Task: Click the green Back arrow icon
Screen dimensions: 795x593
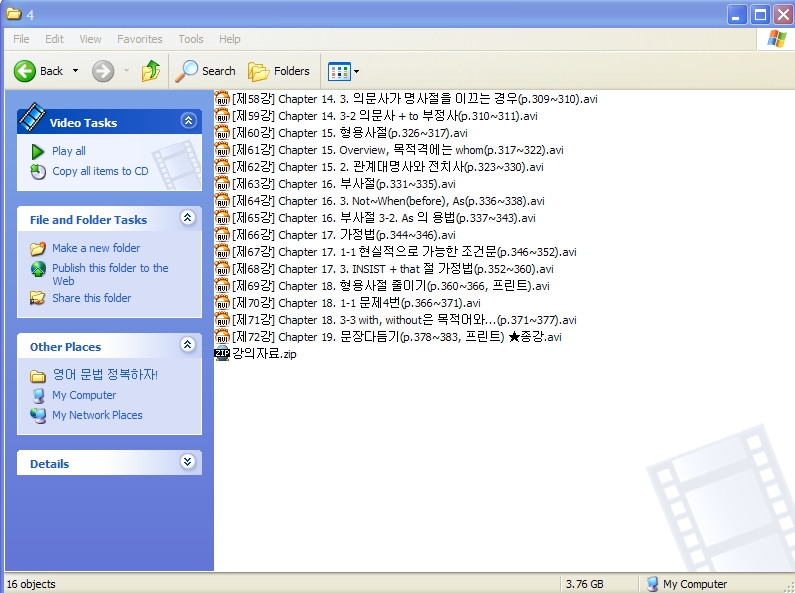Action: 24,71
